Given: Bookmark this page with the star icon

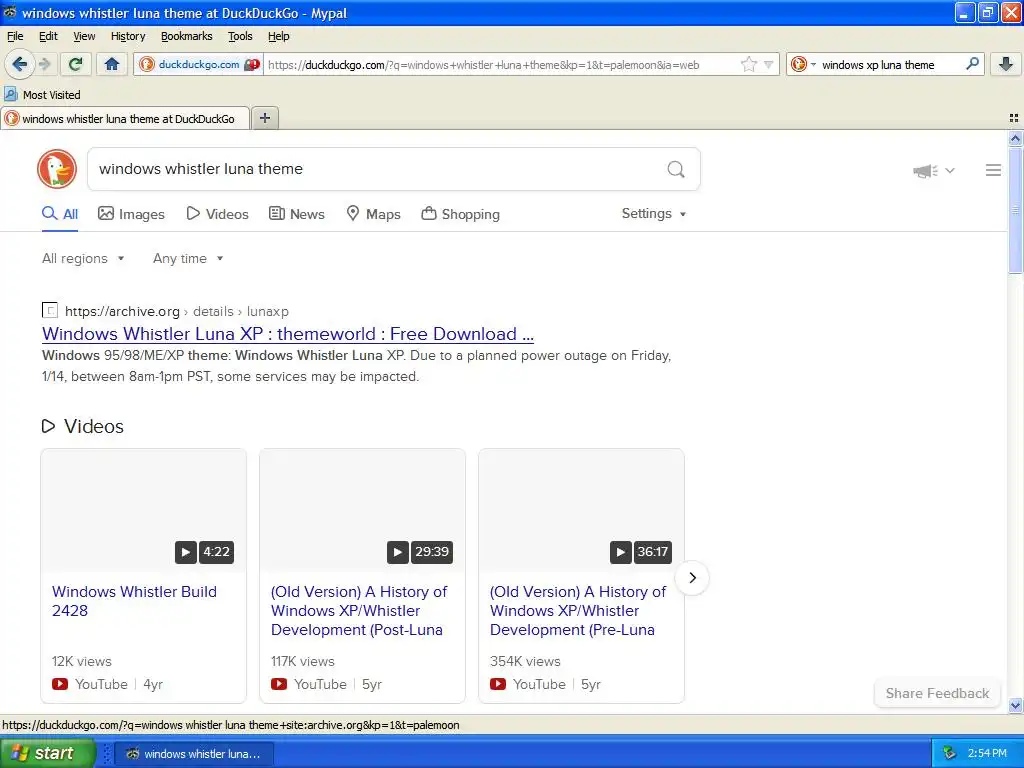Looking at the screenshot, I should (748, 64).
